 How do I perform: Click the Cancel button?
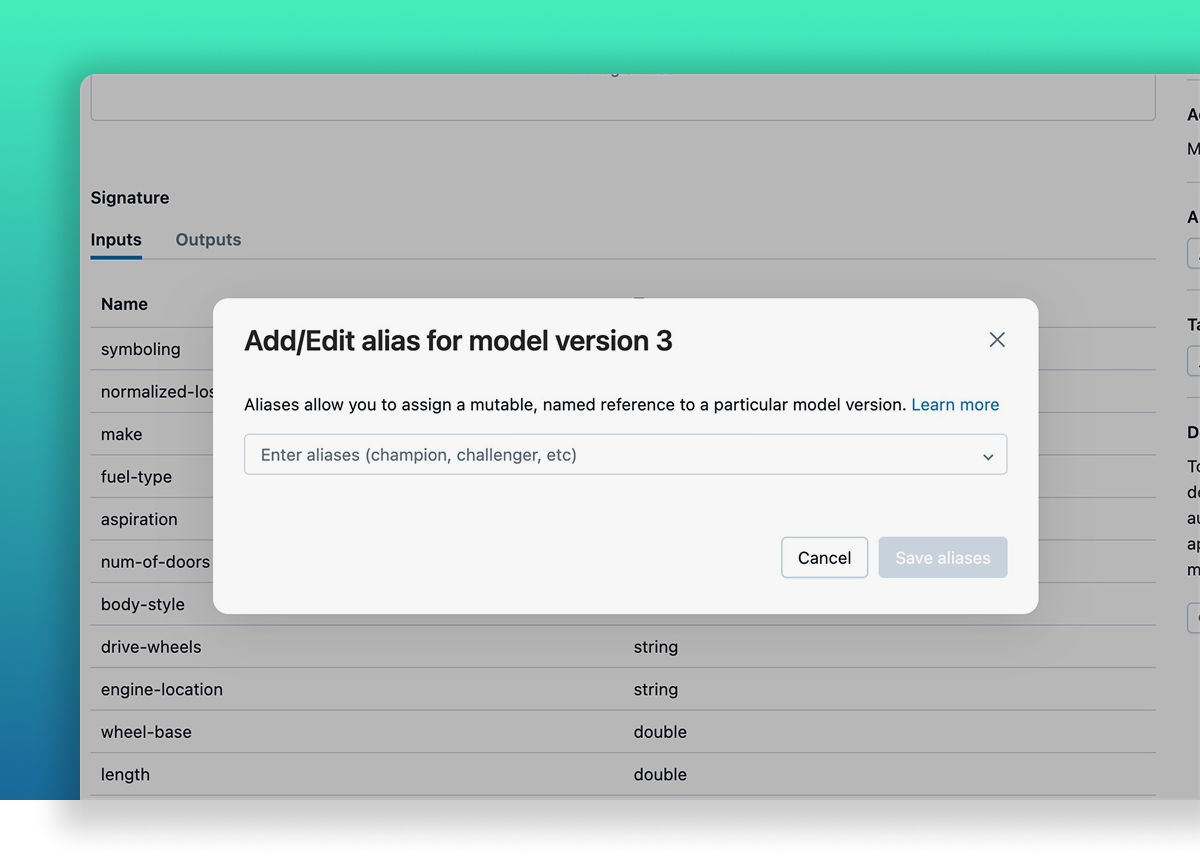point(824,557)
